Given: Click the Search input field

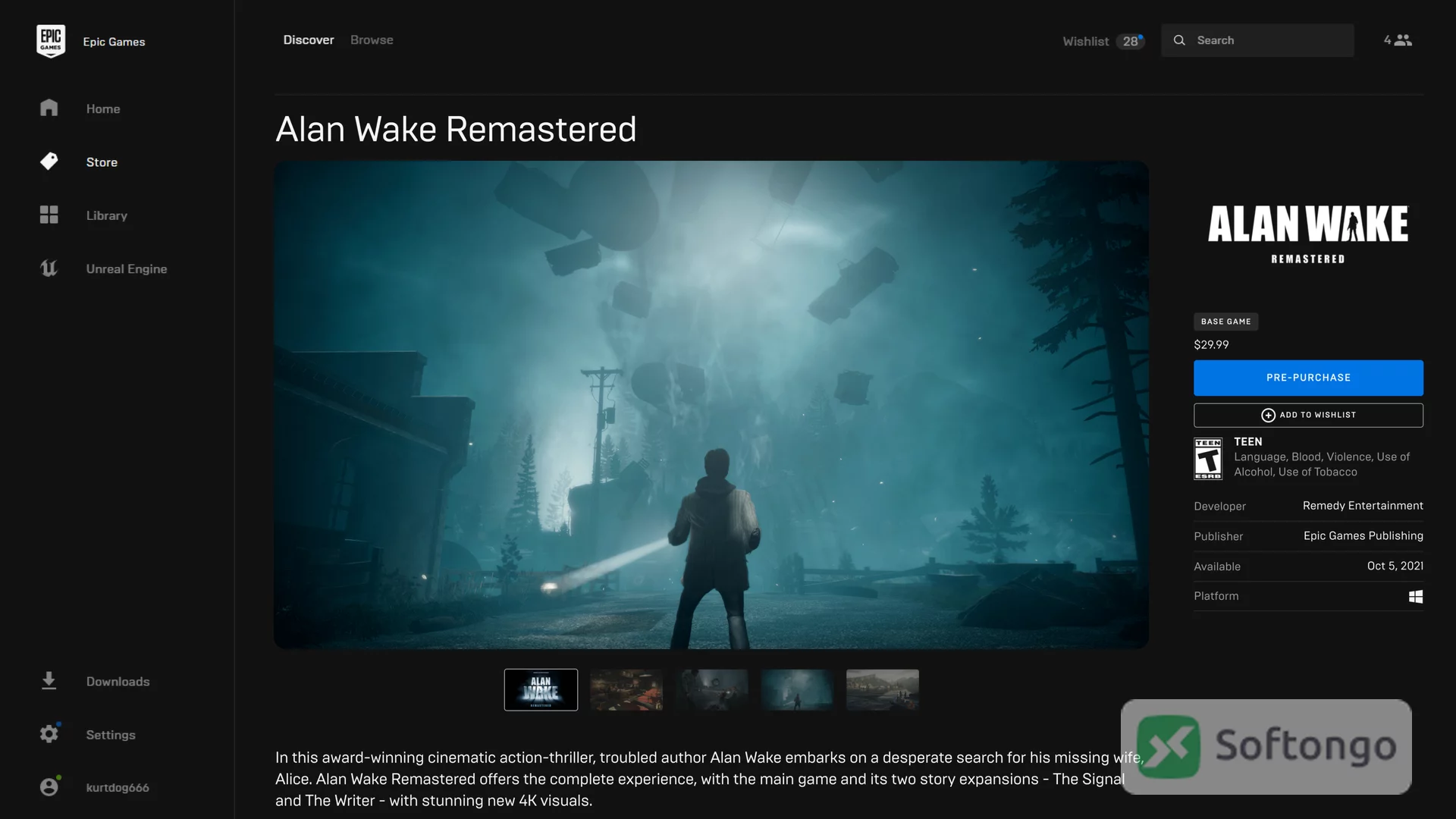Looking at the screenshot, I should [1257, 40].
